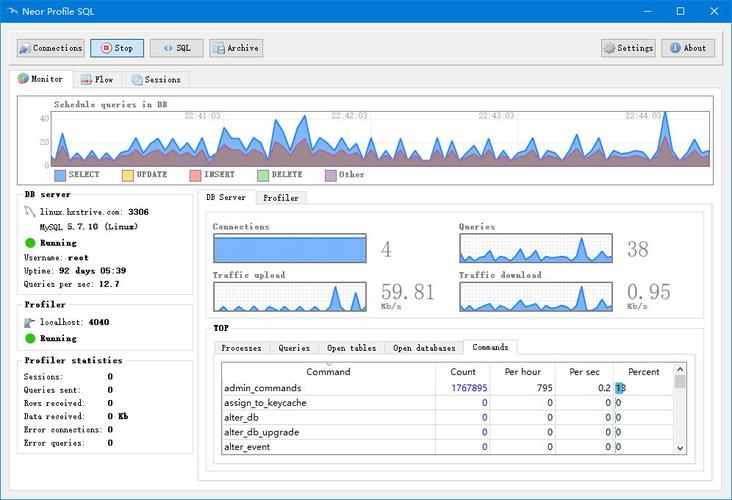Click the Stop profiling button
732x500 pixels.
[117, 48]
